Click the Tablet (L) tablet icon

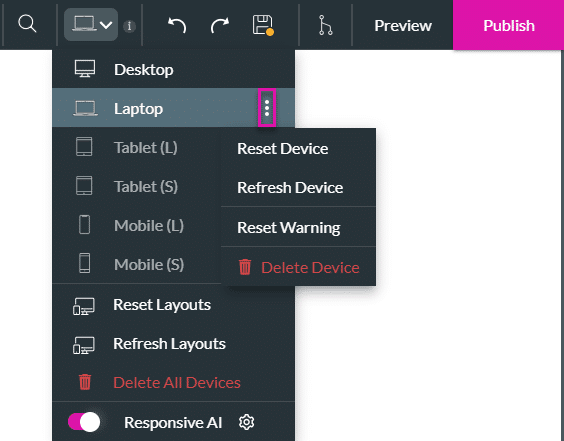84,147
